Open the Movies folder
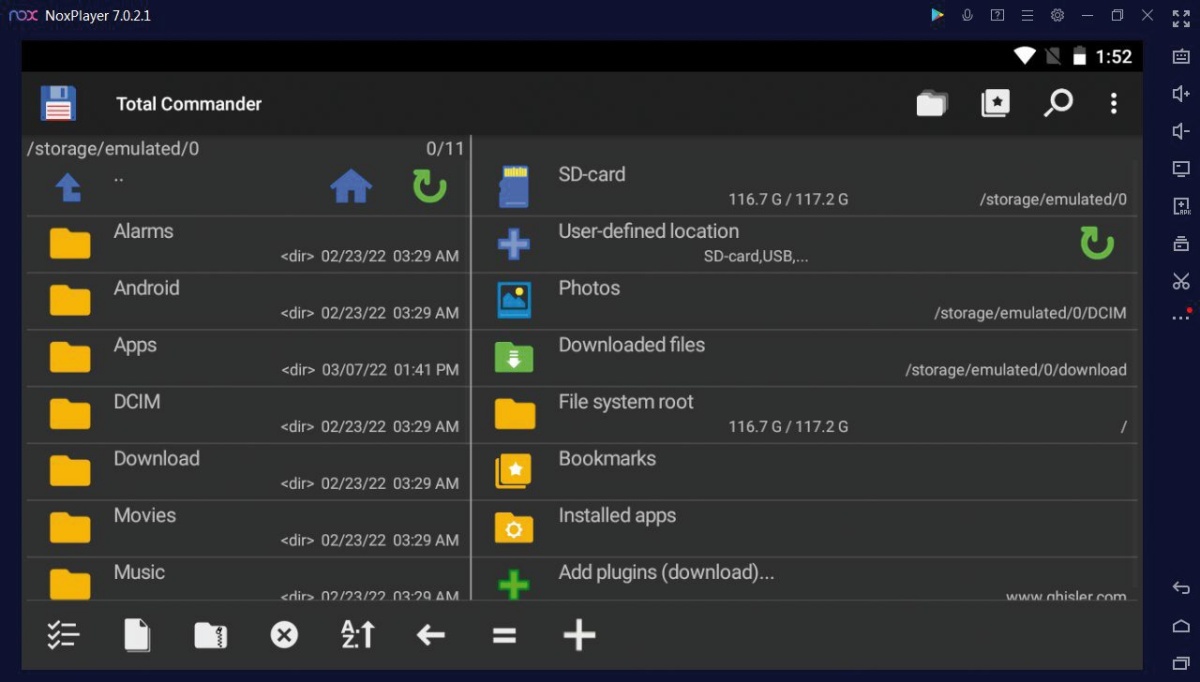Screen dimensions: 1200x682 (247, 529)
